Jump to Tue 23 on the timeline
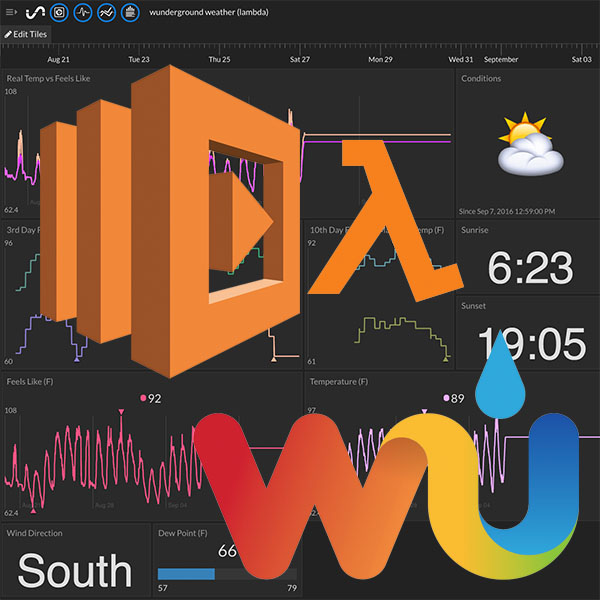Screen dimensions: 600x600 [x=139, y=59]
